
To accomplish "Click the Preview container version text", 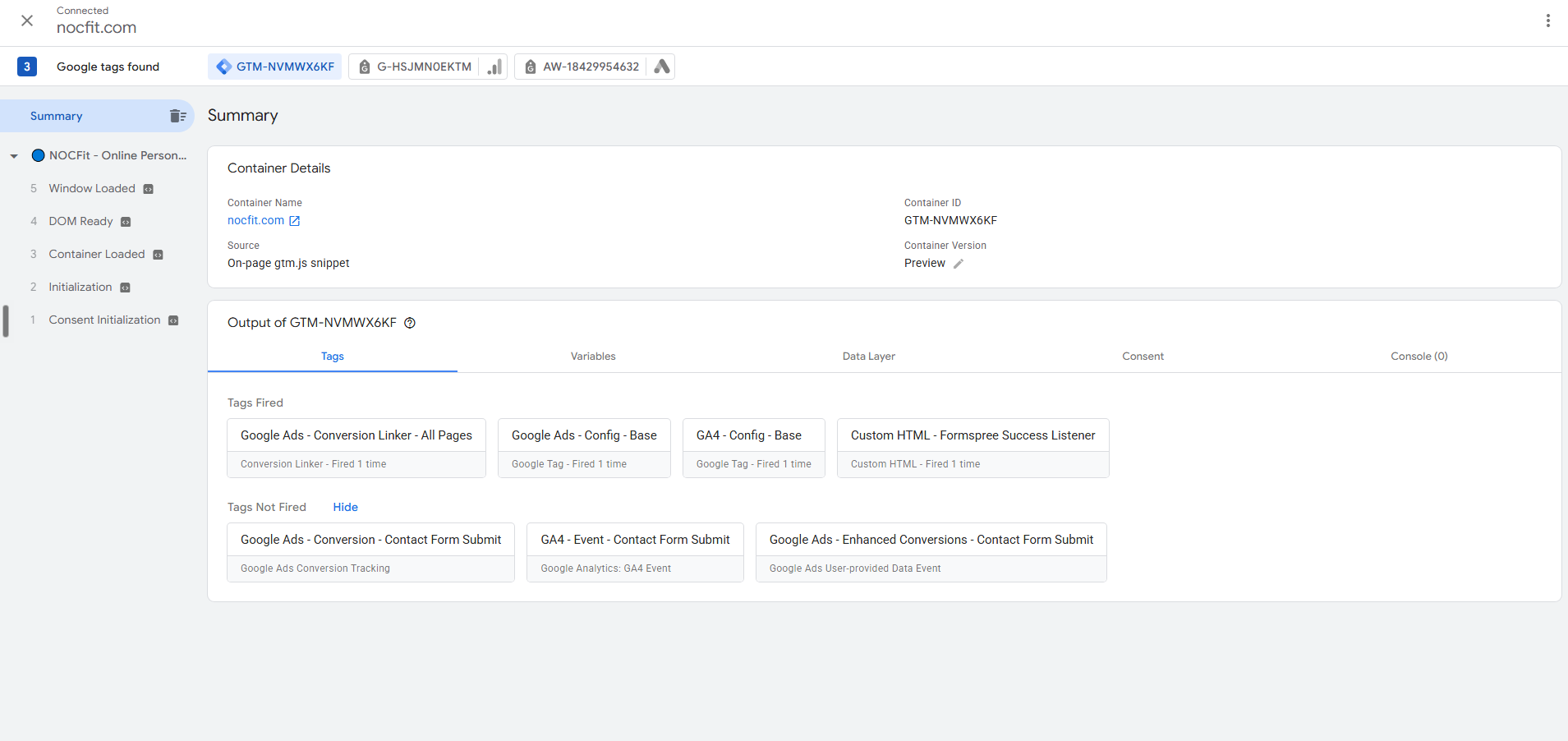I will [x=925, y=263].
